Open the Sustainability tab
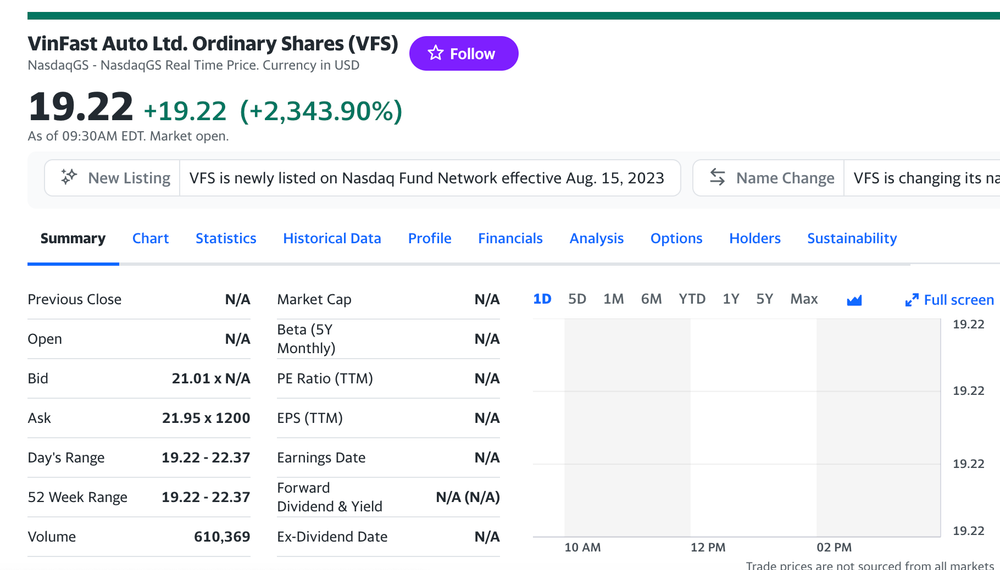 tap(852, 238)
